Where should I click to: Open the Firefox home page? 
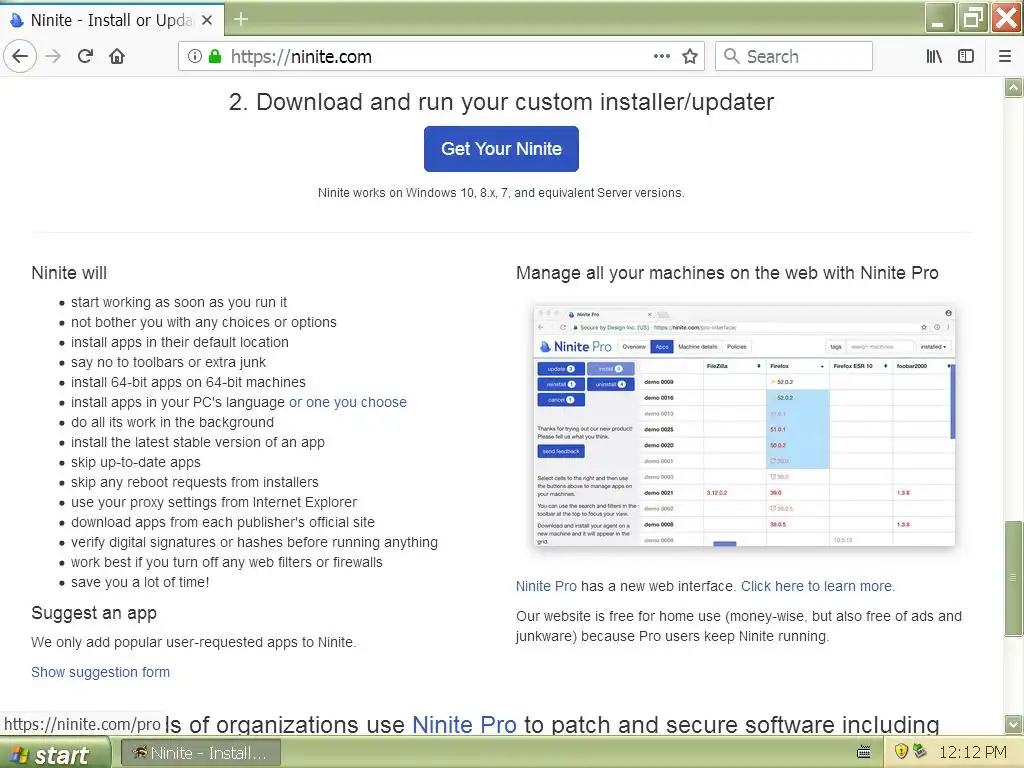[x=117, y=56]
